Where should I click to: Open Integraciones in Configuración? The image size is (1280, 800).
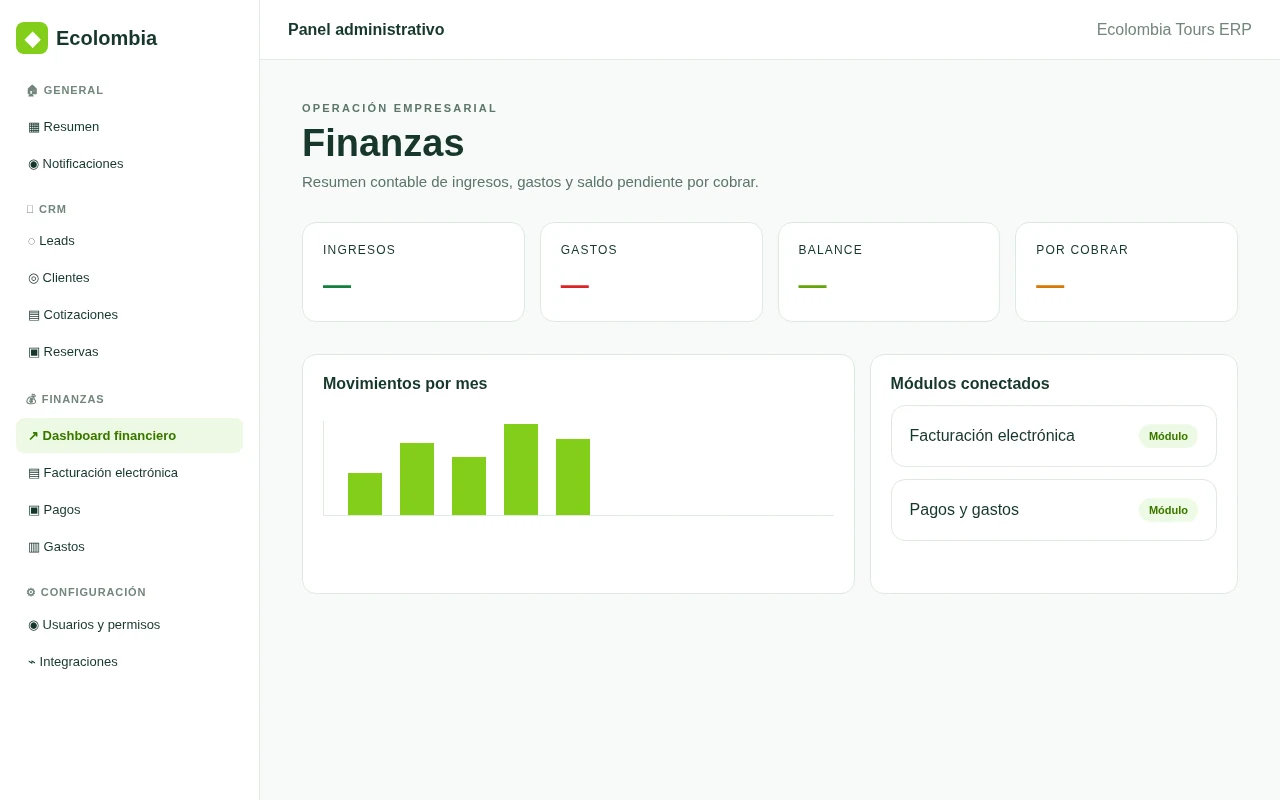coord(129,662)
